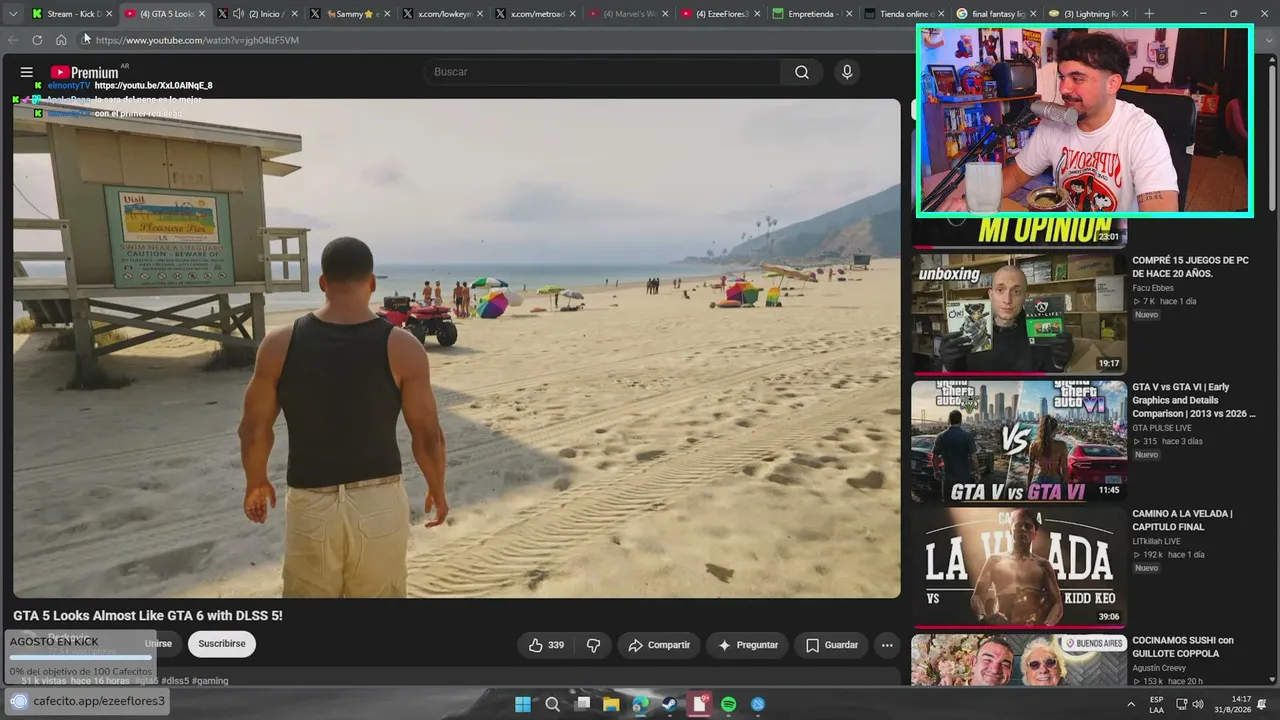Open the volume control in system tray
The height and width of the screenshot is (720, 1280).
1198,704
